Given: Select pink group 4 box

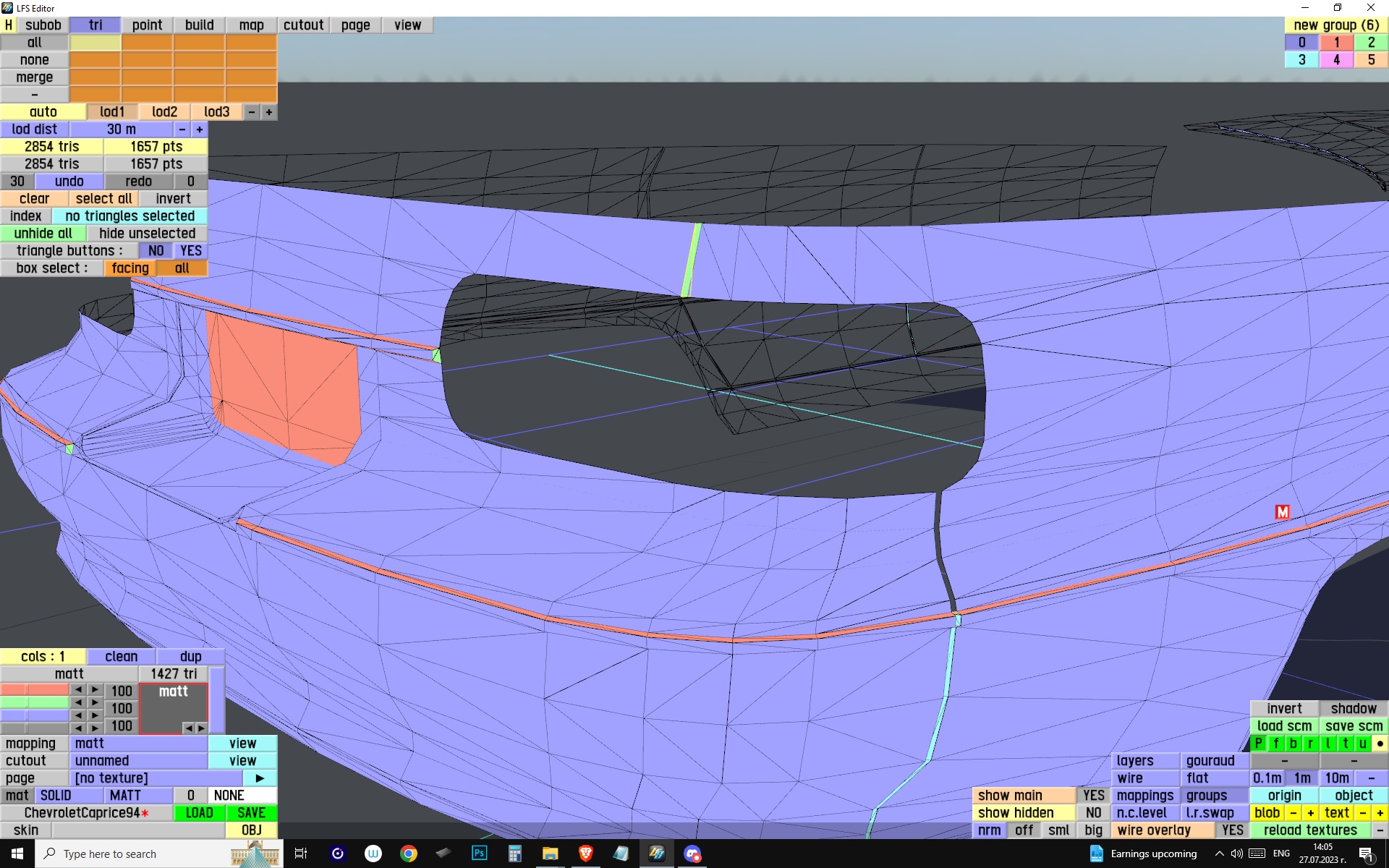Looking at the screenshot, I should 1336,60.
